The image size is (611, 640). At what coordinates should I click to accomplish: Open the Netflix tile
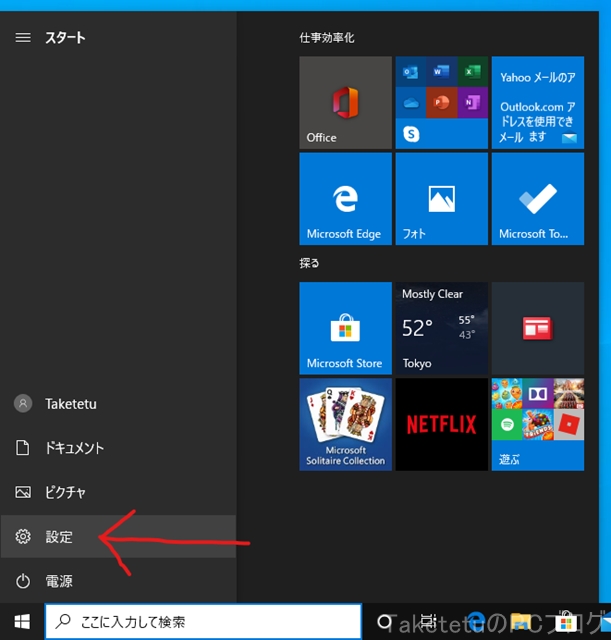click(x=442, y=424)
